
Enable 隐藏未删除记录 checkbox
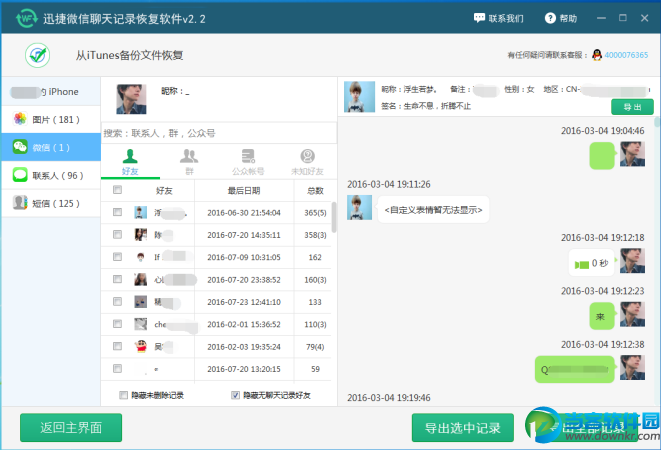coord(123,395)
